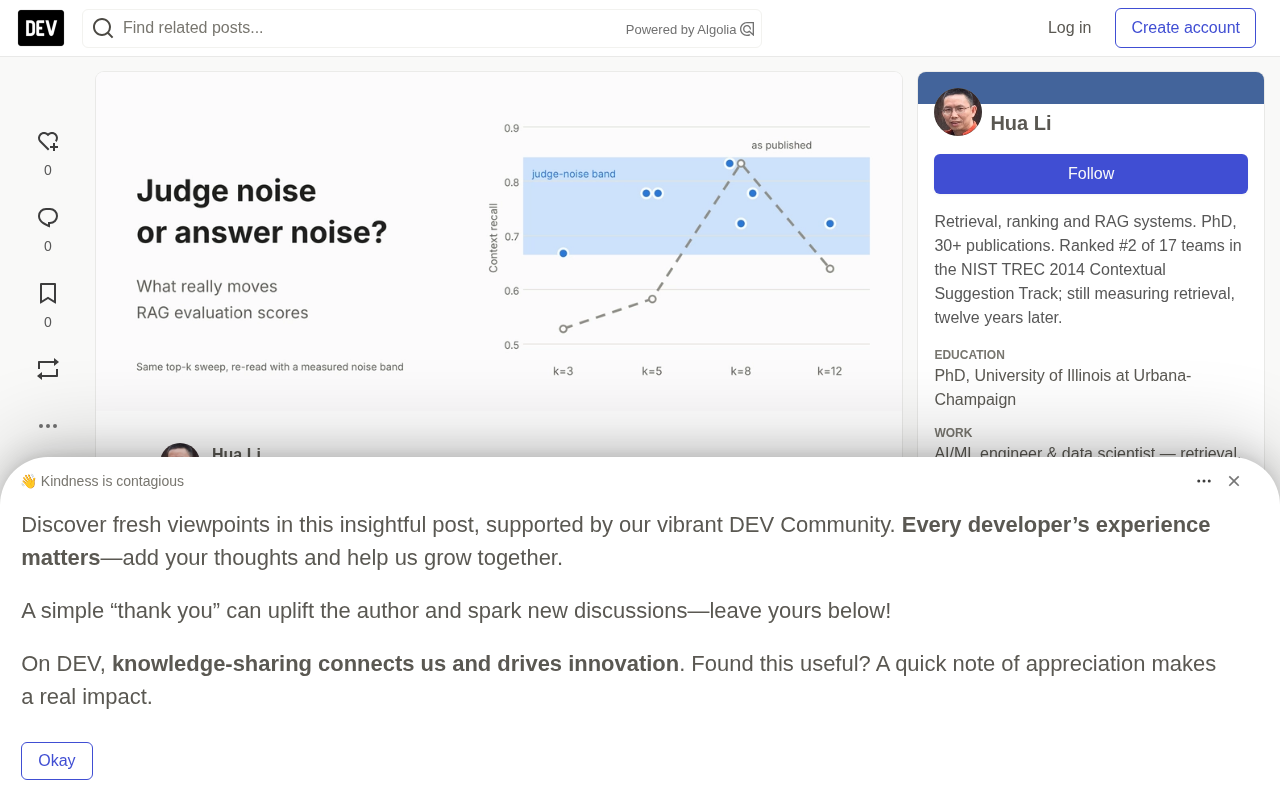Follow Hua Li
The height and width of the screenshot is (800, 1280).
tap(1091, 174)
